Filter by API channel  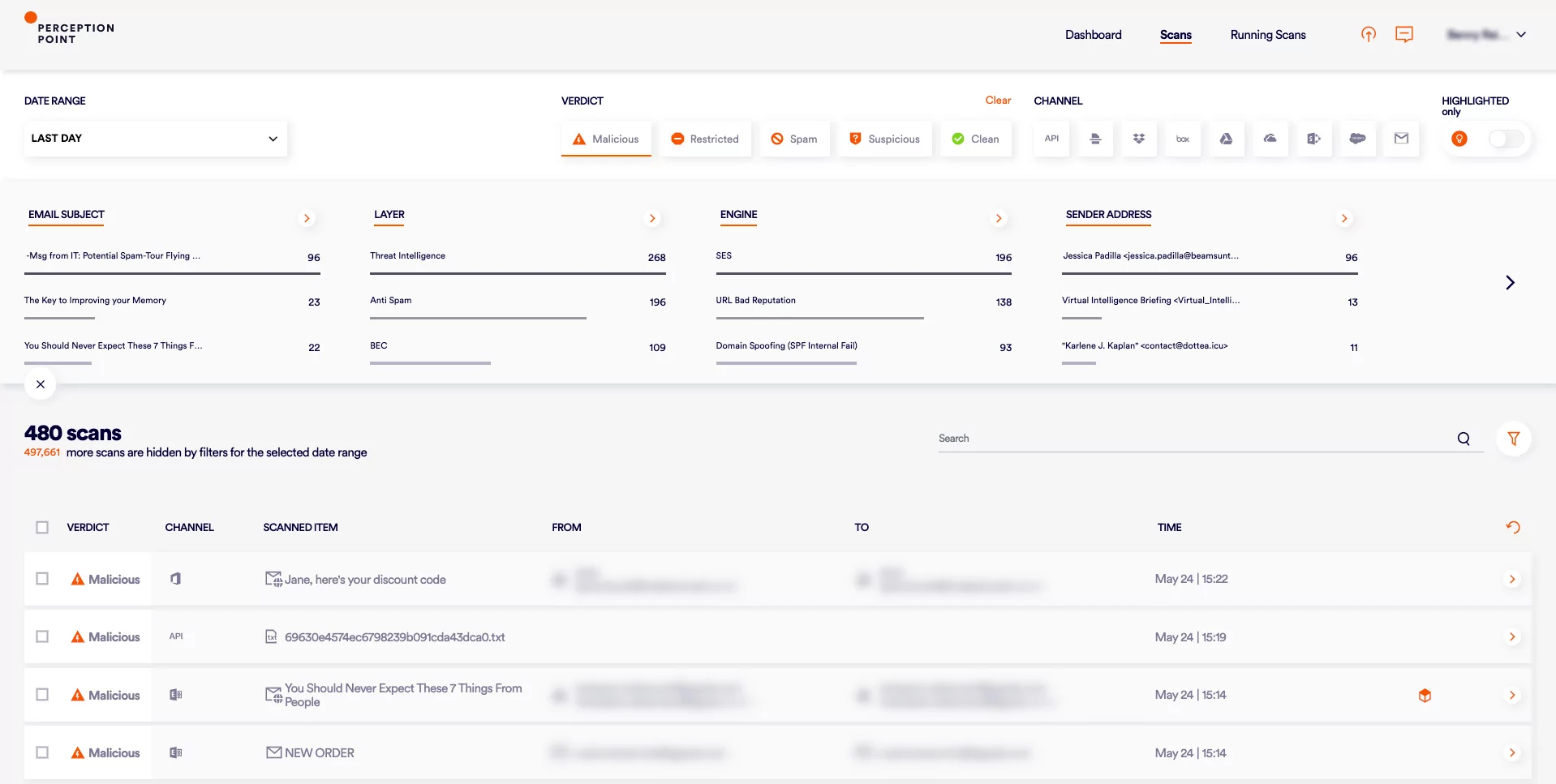tap(1051, 139)
